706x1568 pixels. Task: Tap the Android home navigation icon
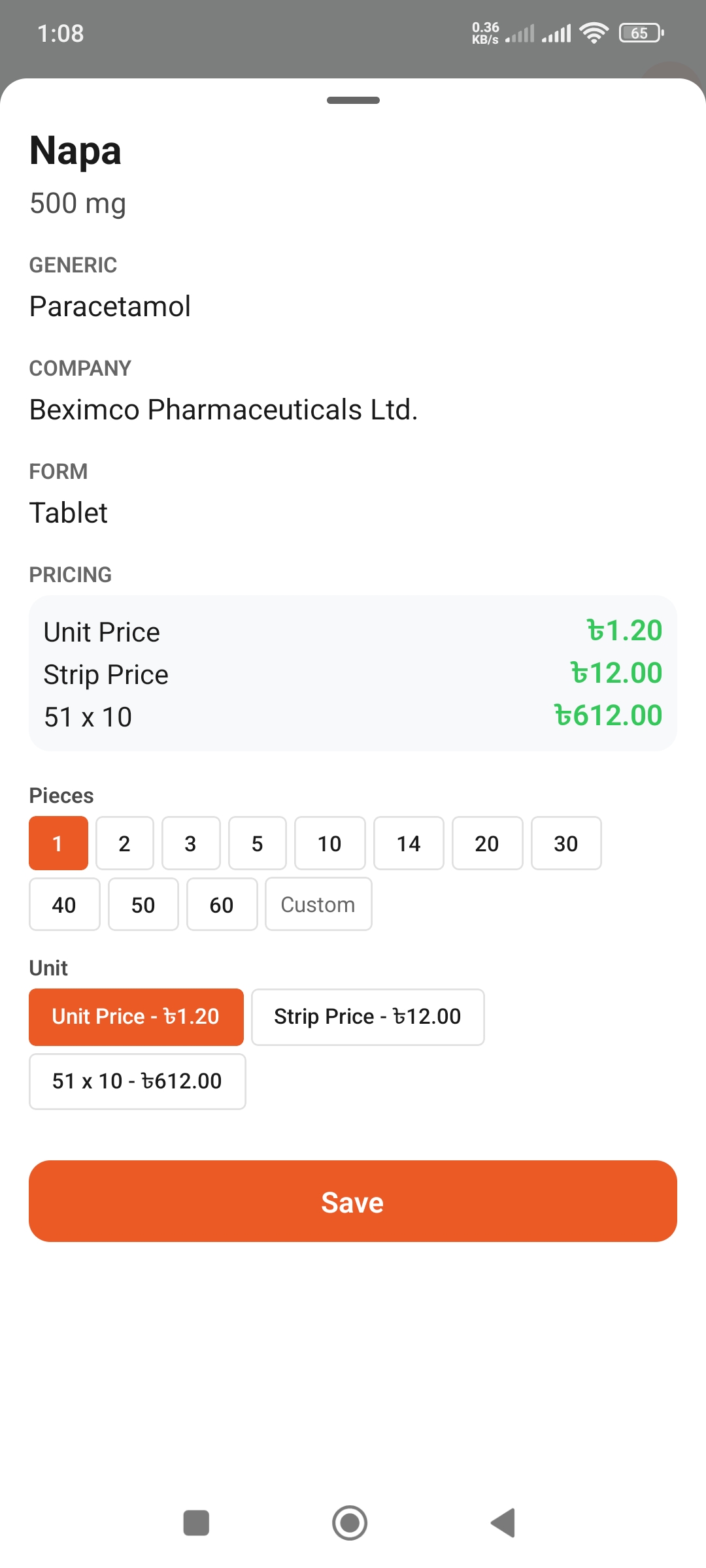[x=350, y=1523]
